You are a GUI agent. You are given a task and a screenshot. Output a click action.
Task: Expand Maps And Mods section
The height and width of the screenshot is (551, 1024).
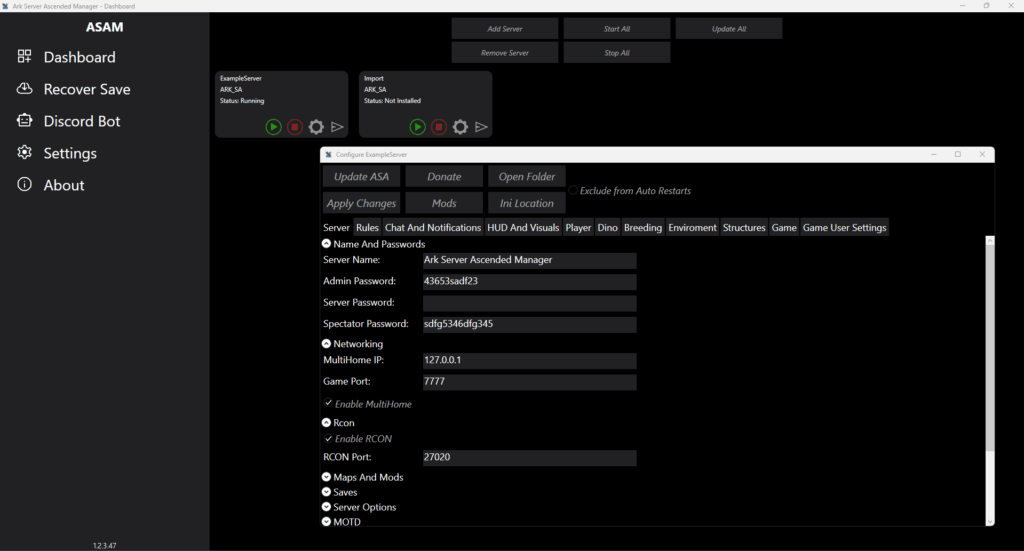click(x=327, y=477)
